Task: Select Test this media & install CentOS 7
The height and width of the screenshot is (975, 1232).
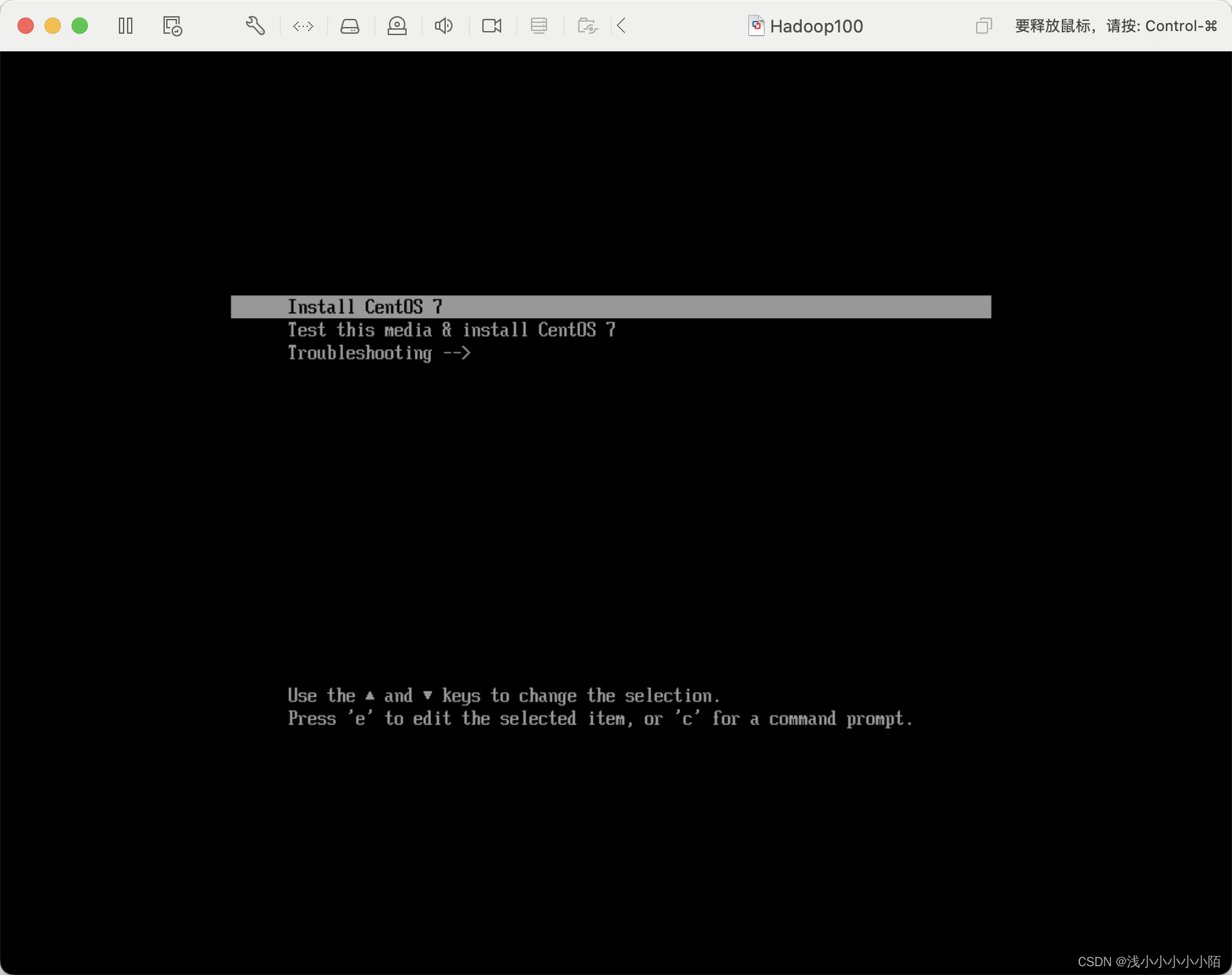Action: point(451,330)
